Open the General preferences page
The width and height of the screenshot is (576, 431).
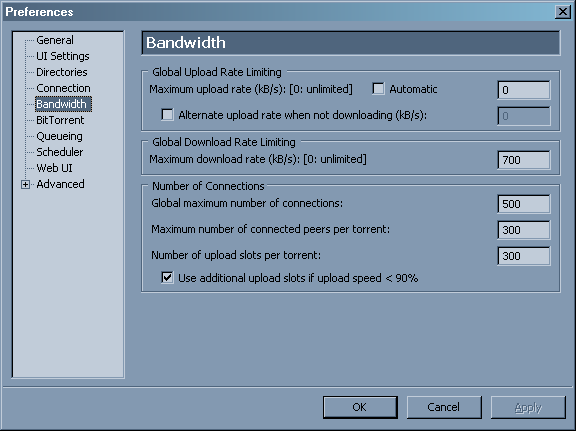coord(55,40)
